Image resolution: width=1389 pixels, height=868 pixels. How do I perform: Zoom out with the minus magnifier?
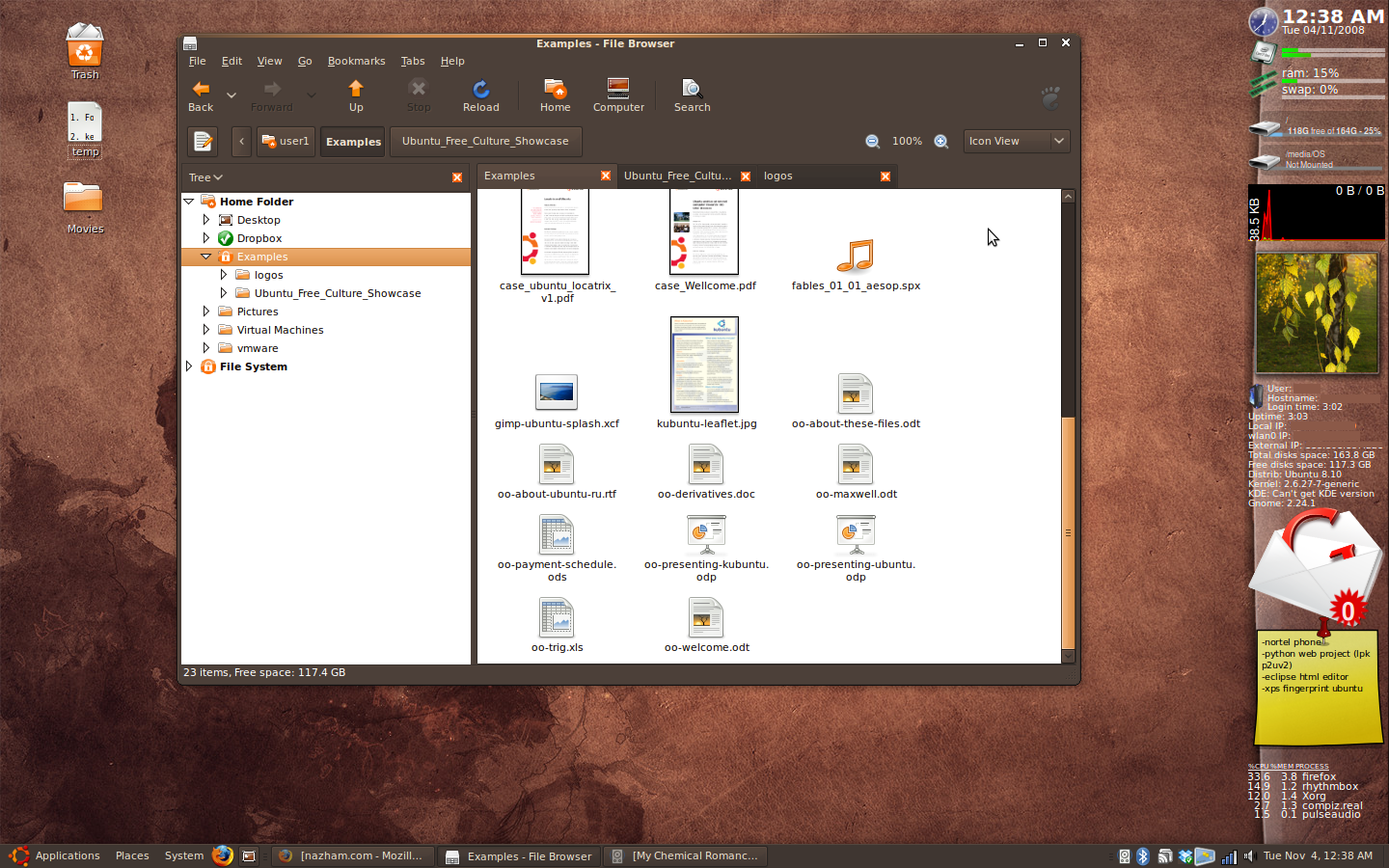click(873, 142)
